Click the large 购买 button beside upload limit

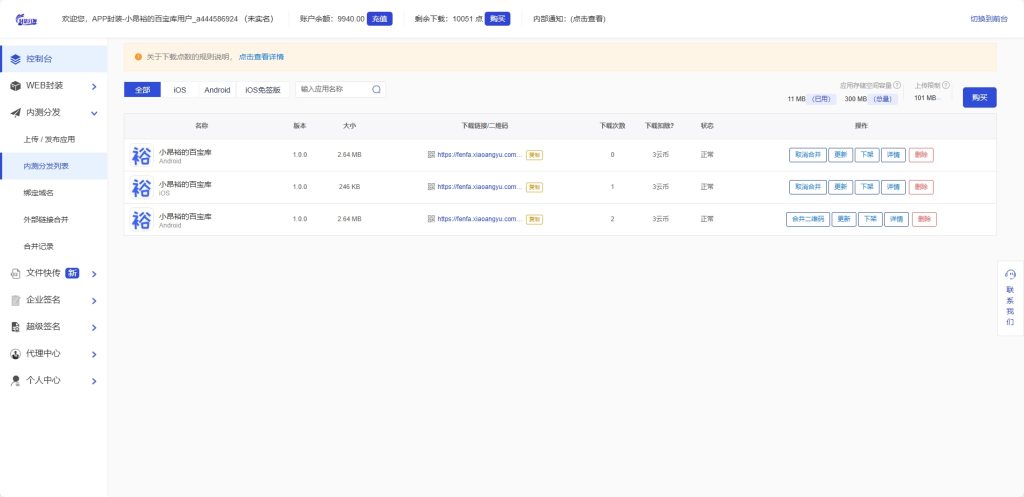pyautogui.click(x=980, y=97)
